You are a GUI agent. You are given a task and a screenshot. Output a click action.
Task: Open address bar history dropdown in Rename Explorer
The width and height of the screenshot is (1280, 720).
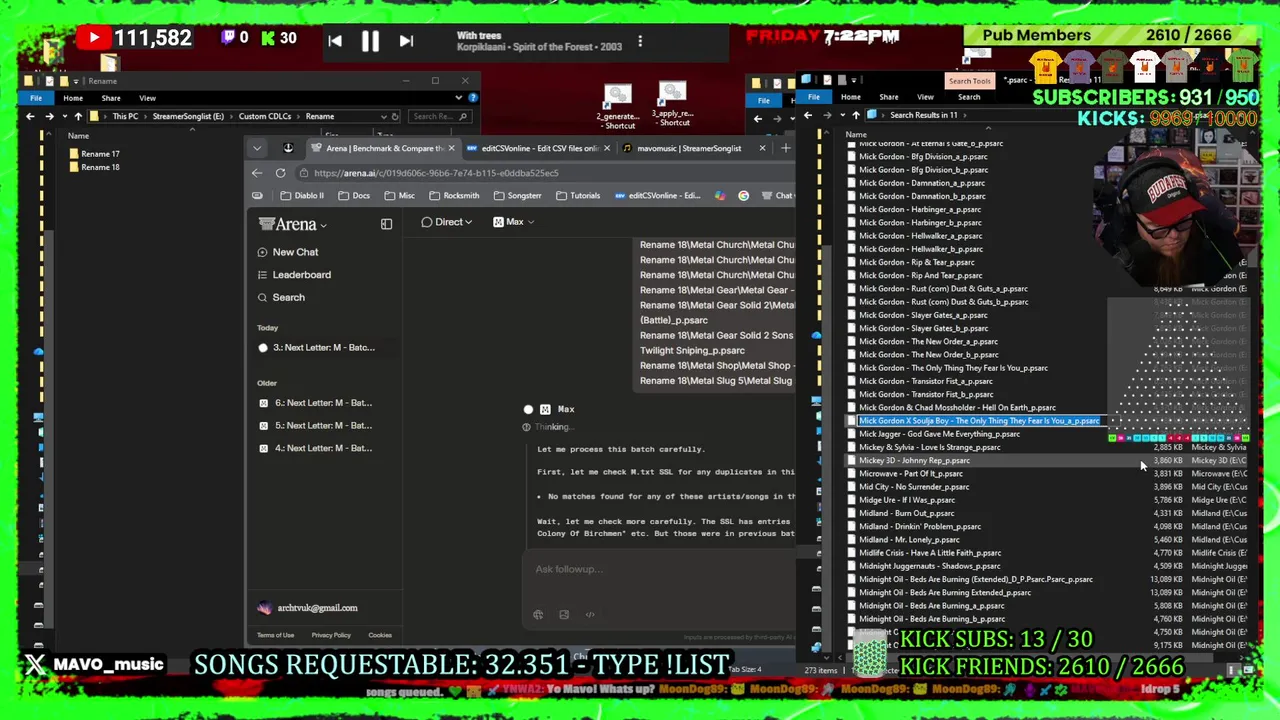[x=383, y=116]
